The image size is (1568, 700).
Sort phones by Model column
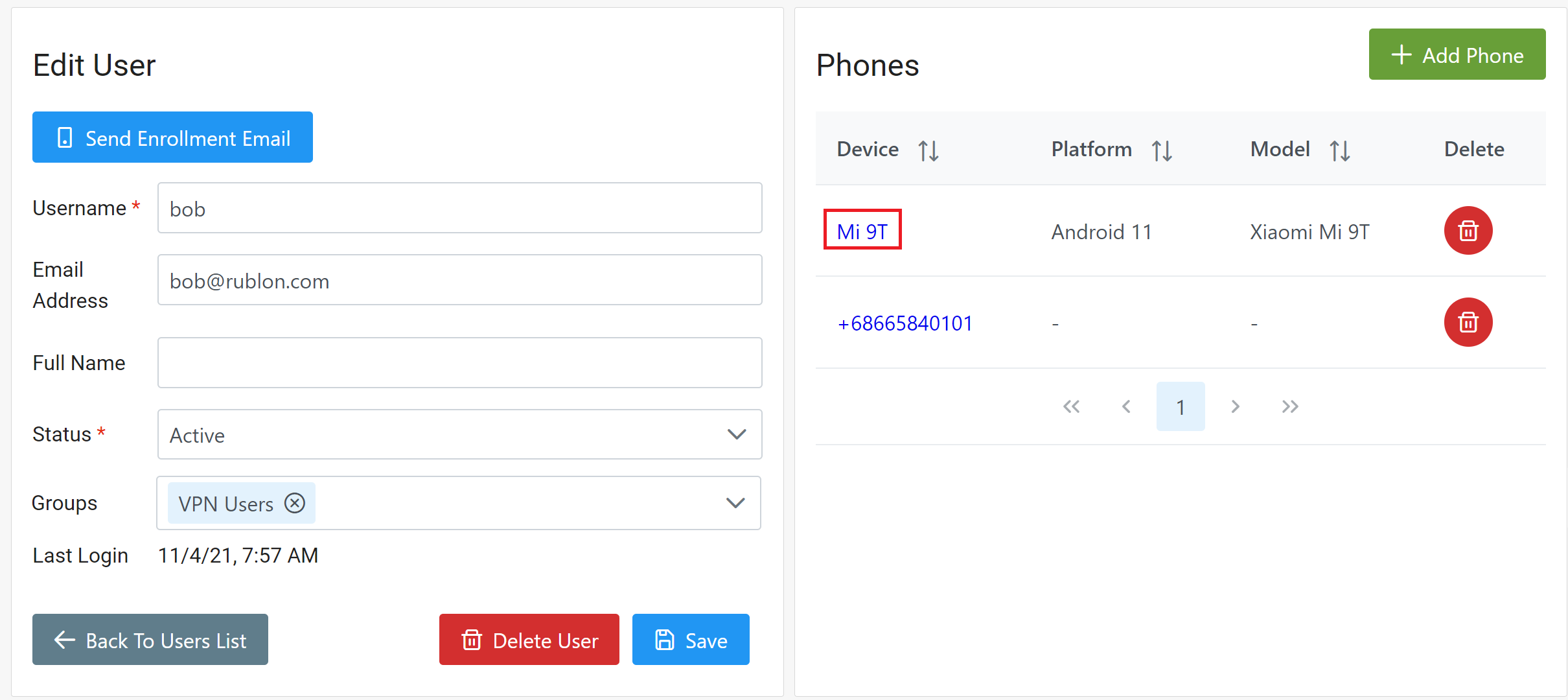point(1339,150)
